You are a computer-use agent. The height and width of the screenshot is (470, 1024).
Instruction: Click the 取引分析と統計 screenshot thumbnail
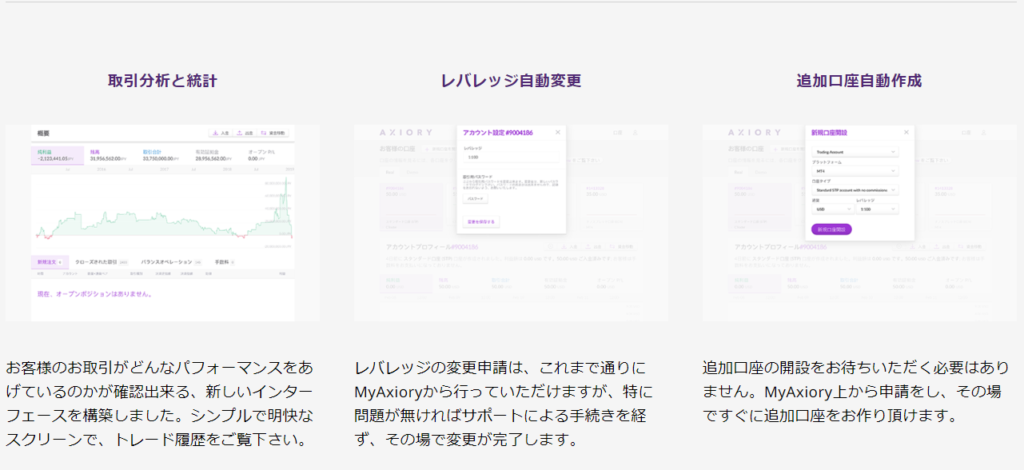[x=162, y=223]
